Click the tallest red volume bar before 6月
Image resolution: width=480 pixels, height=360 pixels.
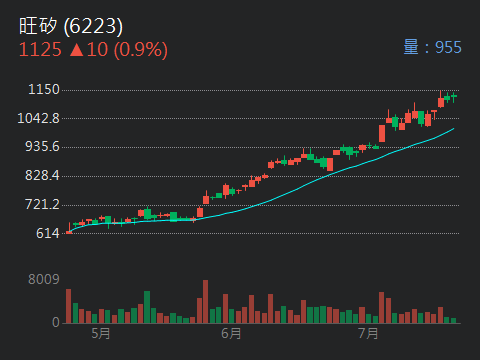[205, 302]
